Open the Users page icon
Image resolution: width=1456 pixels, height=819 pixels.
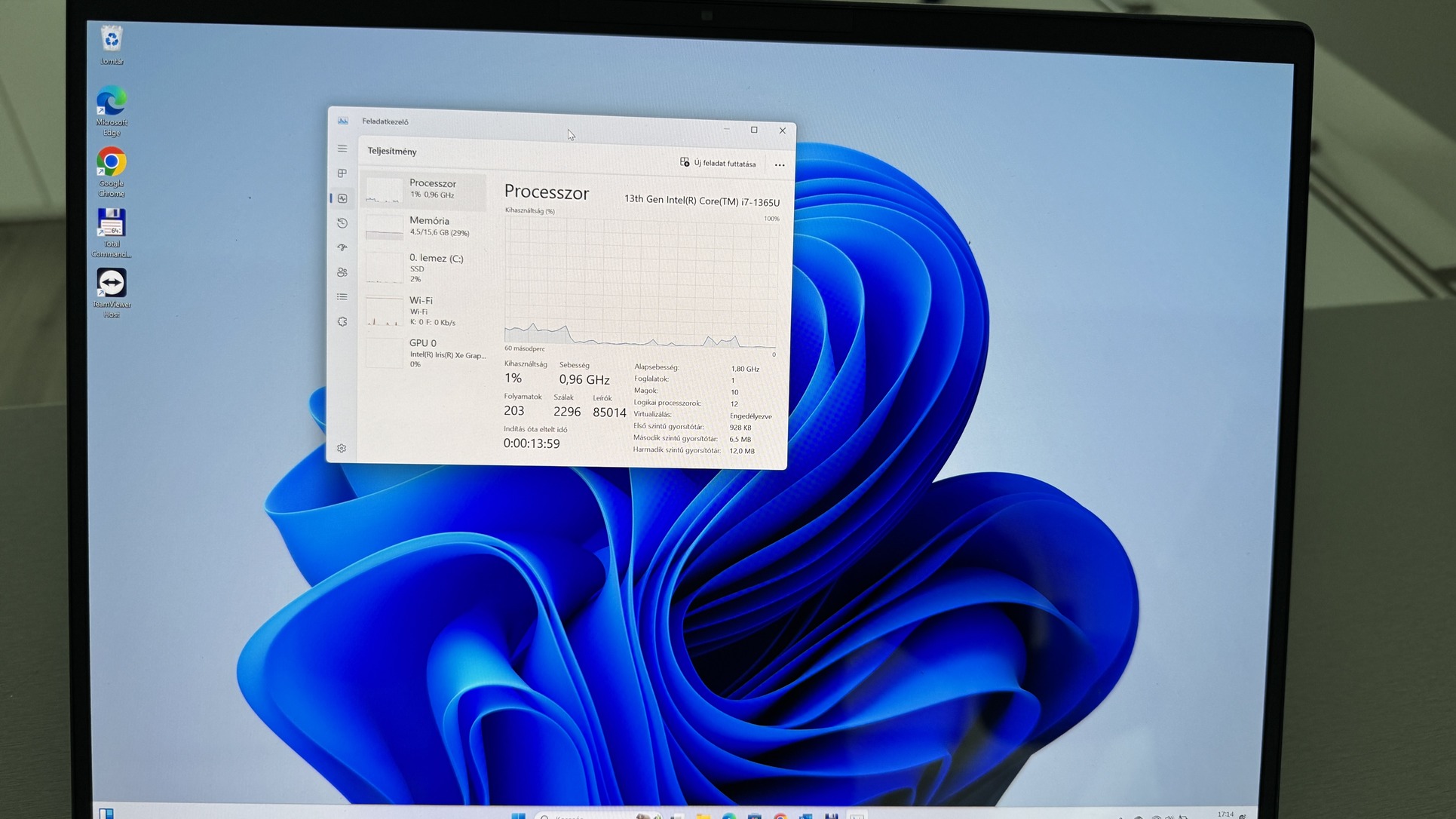tap(342, 272)
